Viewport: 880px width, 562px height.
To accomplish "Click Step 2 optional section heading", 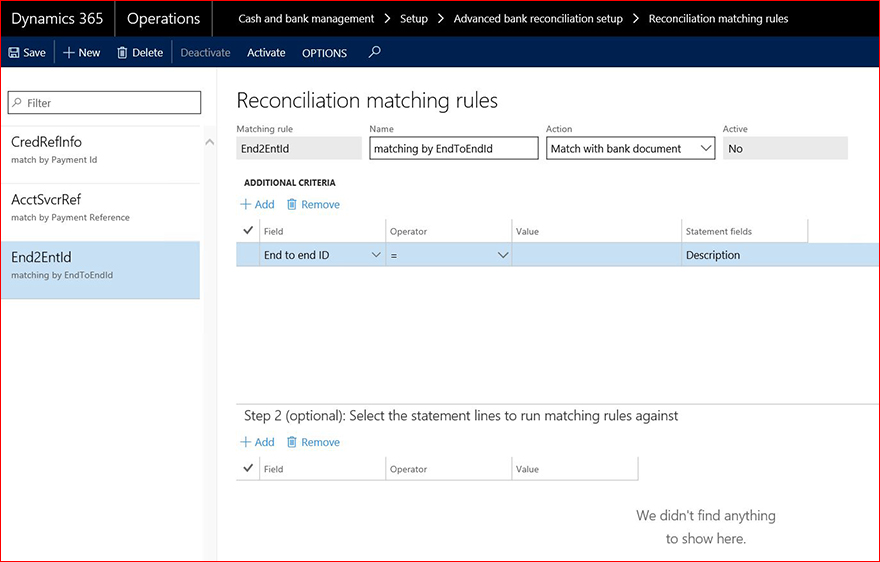I will coord(461,416).
